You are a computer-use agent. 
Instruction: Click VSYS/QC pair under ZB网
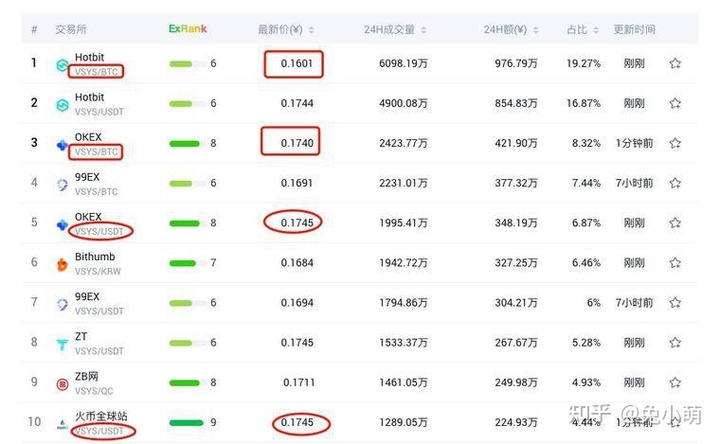pos(94,391)
